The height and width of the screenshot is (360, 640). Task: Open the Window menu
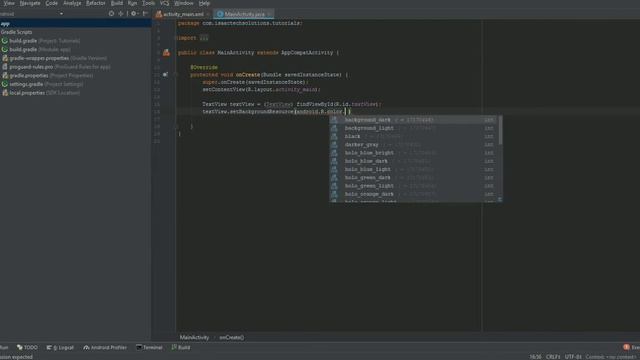(x=184, y=3)
